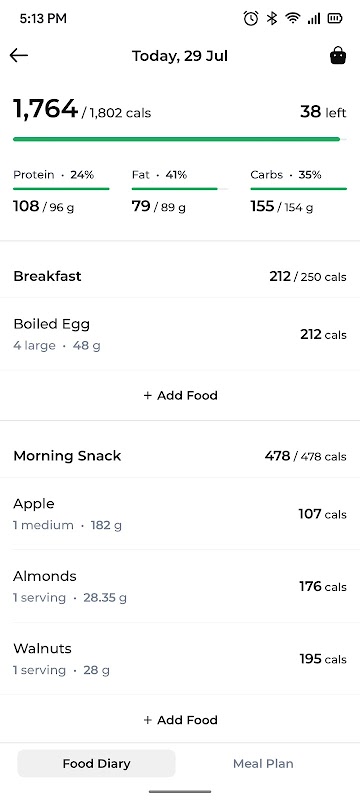
Task: Tap the total calories progress bar
Action: pyautogui.click(x=180, y=139)
